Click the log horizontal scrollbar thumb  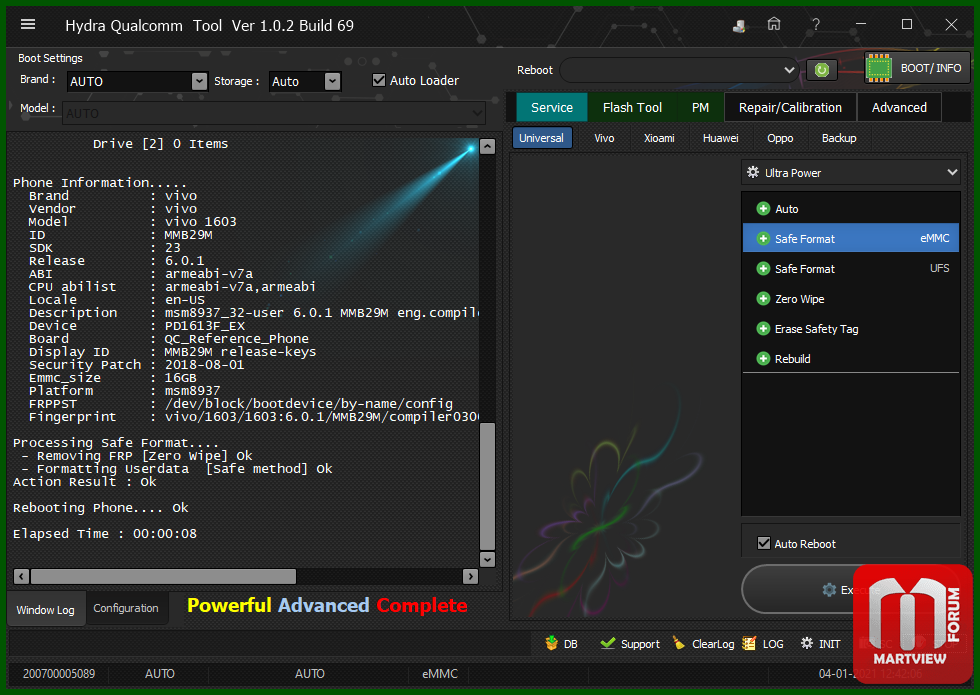click(163, 576)
